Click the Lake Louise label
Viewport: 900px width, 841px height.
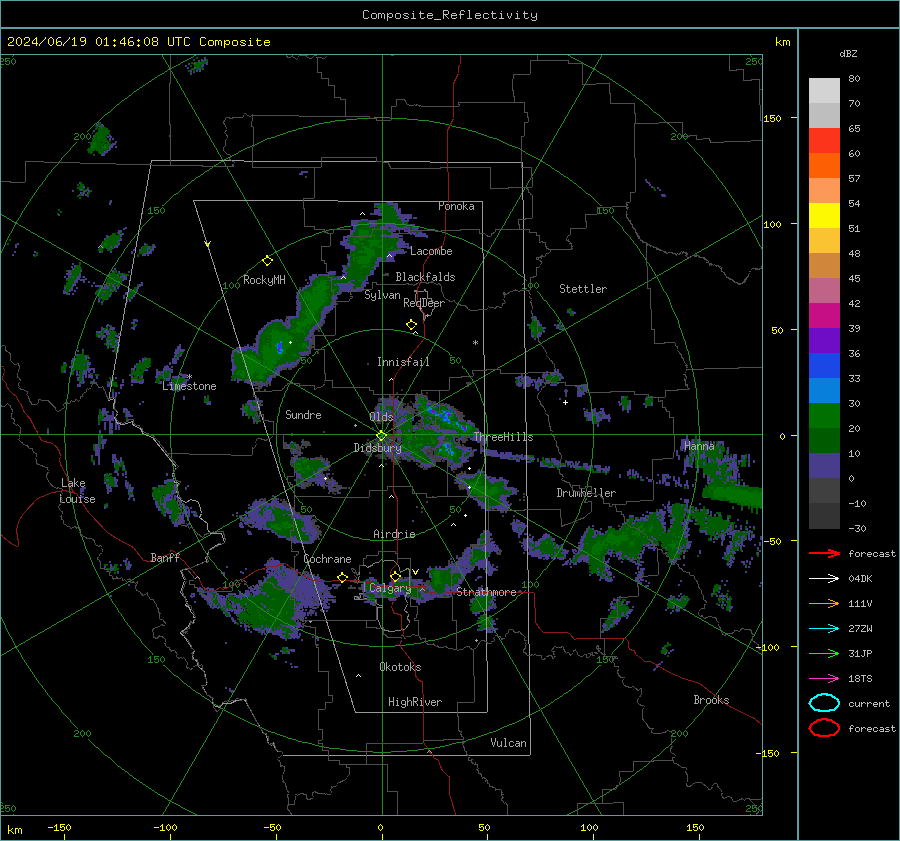pos(77,491)
